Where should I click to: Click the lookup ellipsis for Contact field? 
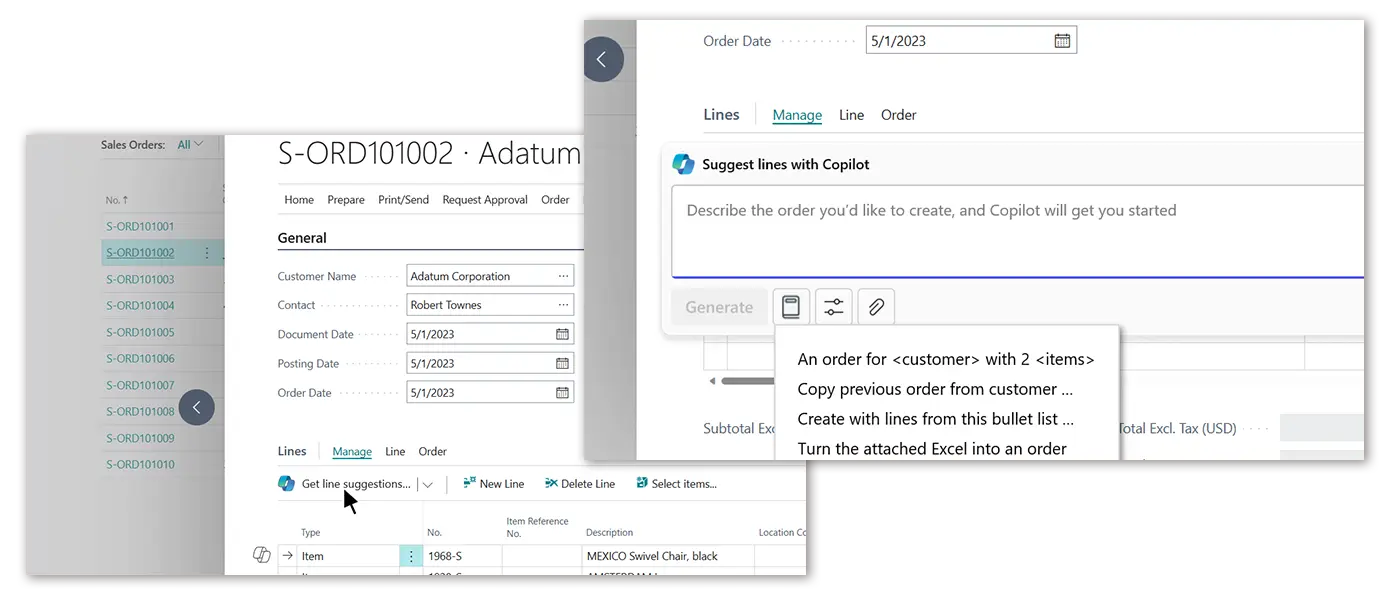click(563, 305)
